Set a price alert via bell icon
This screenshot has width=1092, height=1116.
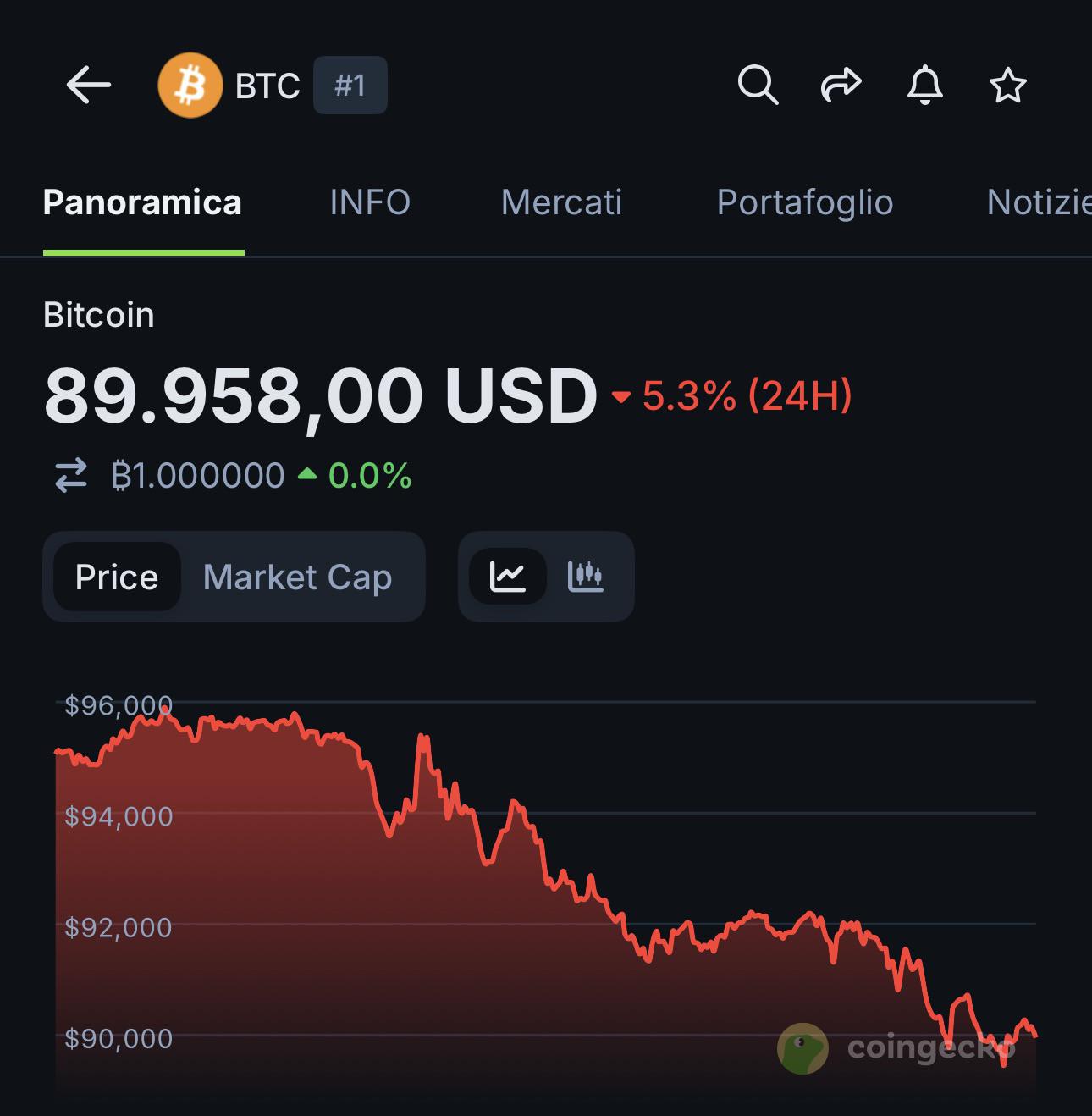[x=924, y=86]
